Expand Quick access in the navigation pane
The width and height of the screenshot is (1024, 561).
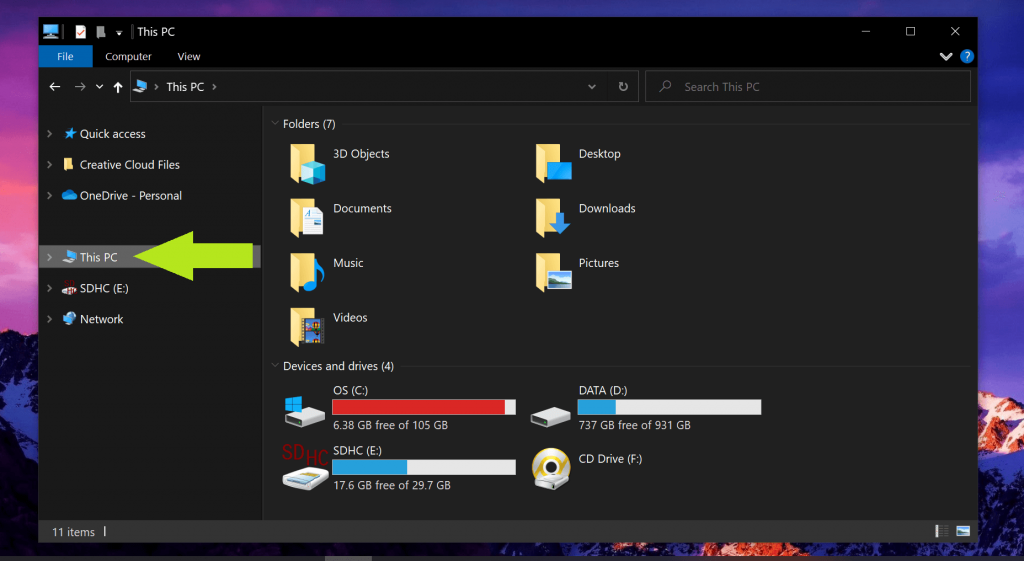pyautogui.click(x=50, y=134)
